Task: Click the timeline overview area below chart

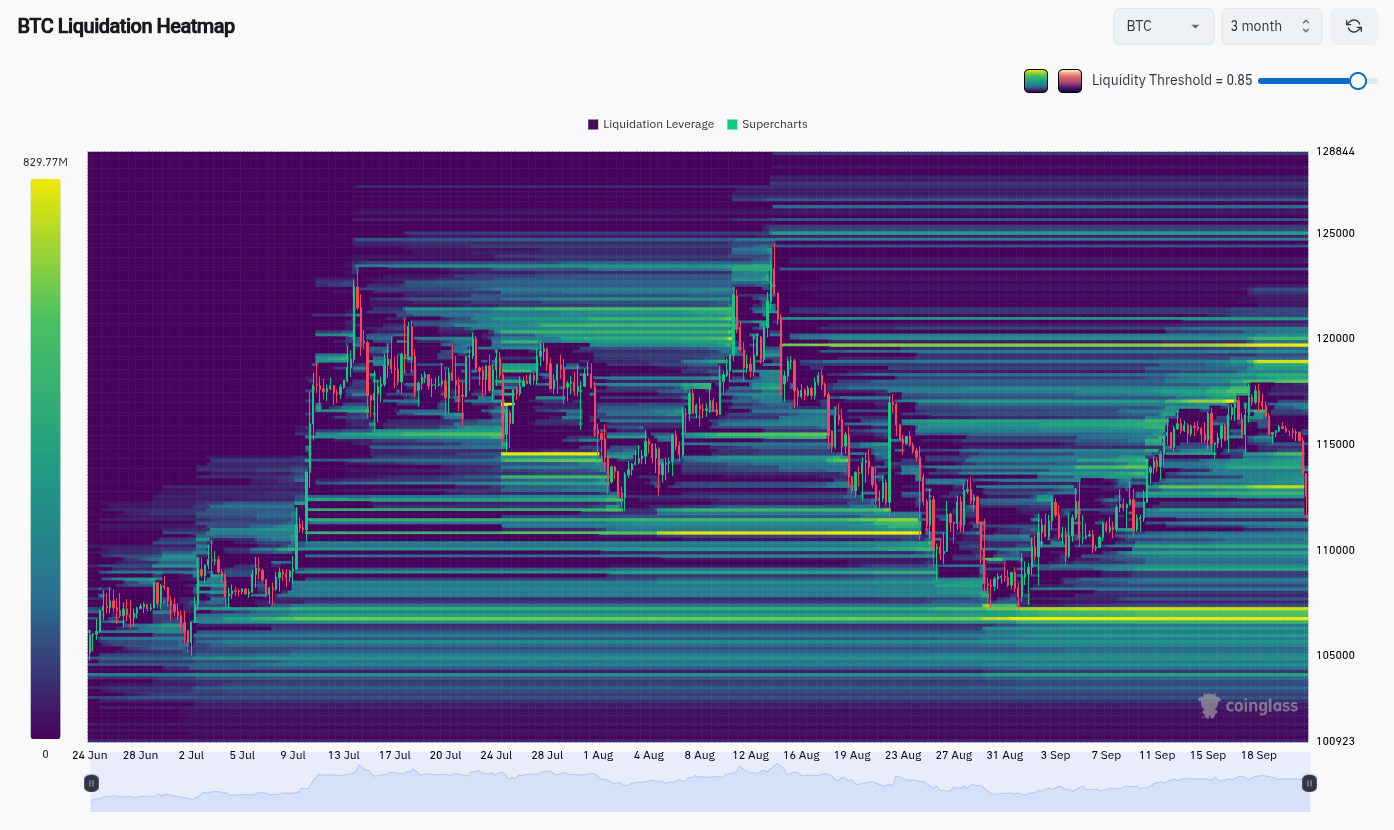Action: 700,790
